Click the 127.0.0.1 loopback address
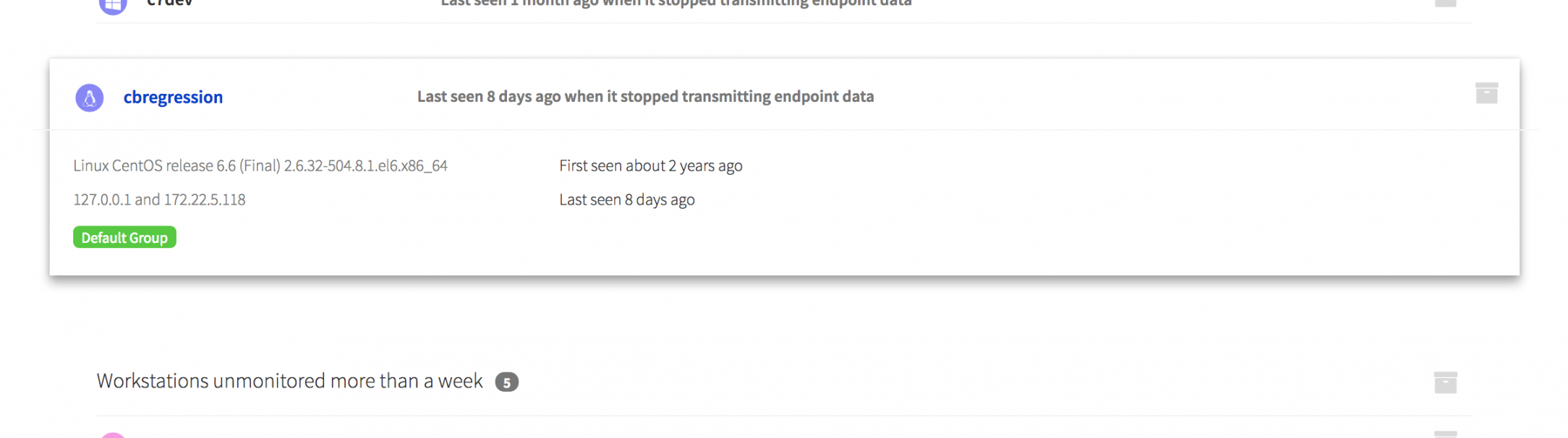This screenshot has width=1568, height=438. tap(102, 199)
